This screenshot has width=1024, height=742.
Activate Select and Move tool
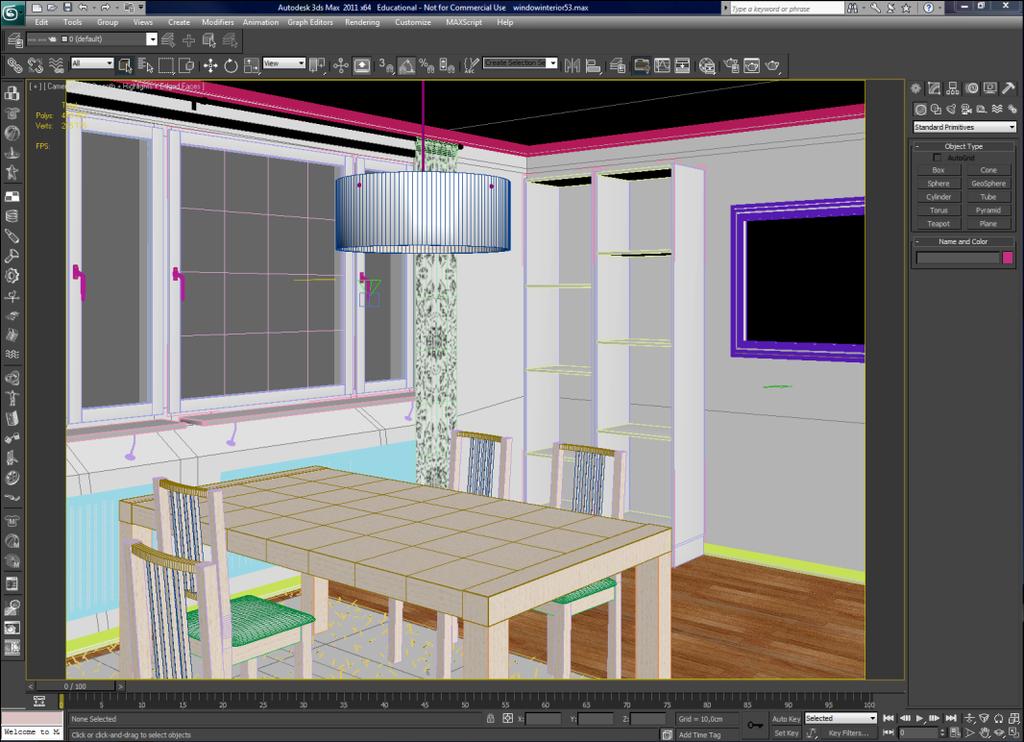tap(210, 65)
